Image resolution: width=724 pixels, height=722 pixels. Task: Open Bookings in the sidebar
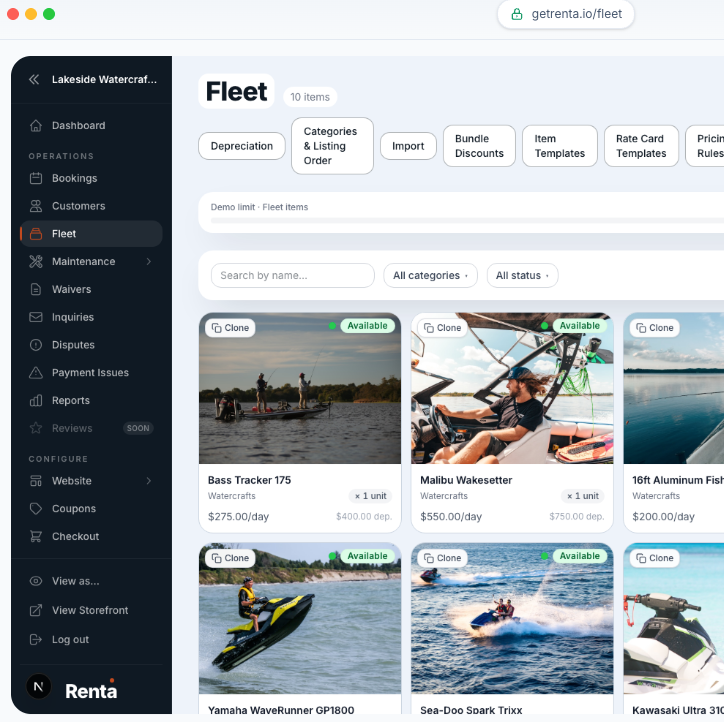91,178
